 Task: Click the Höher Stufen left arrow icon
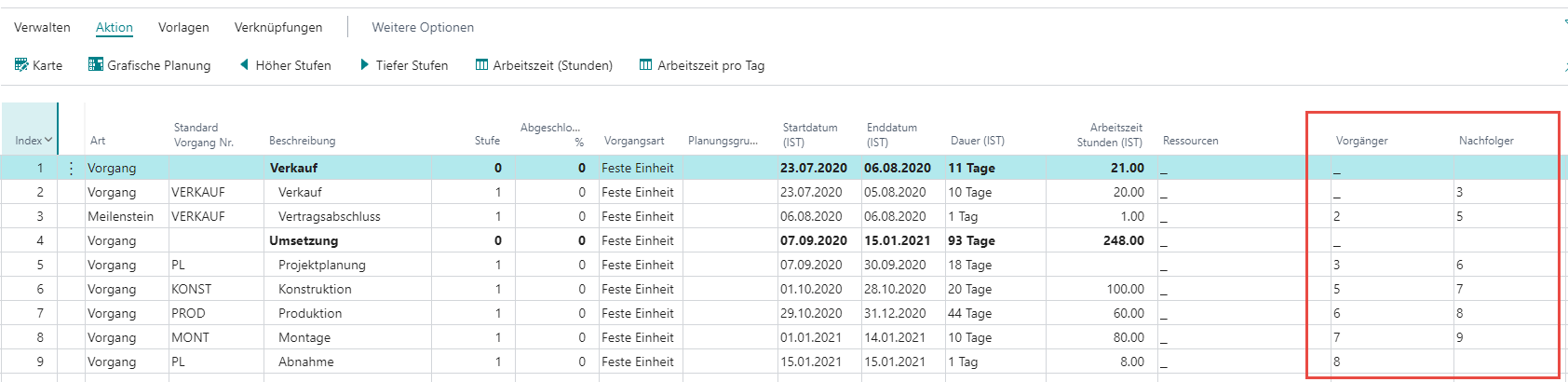point(244,65)
